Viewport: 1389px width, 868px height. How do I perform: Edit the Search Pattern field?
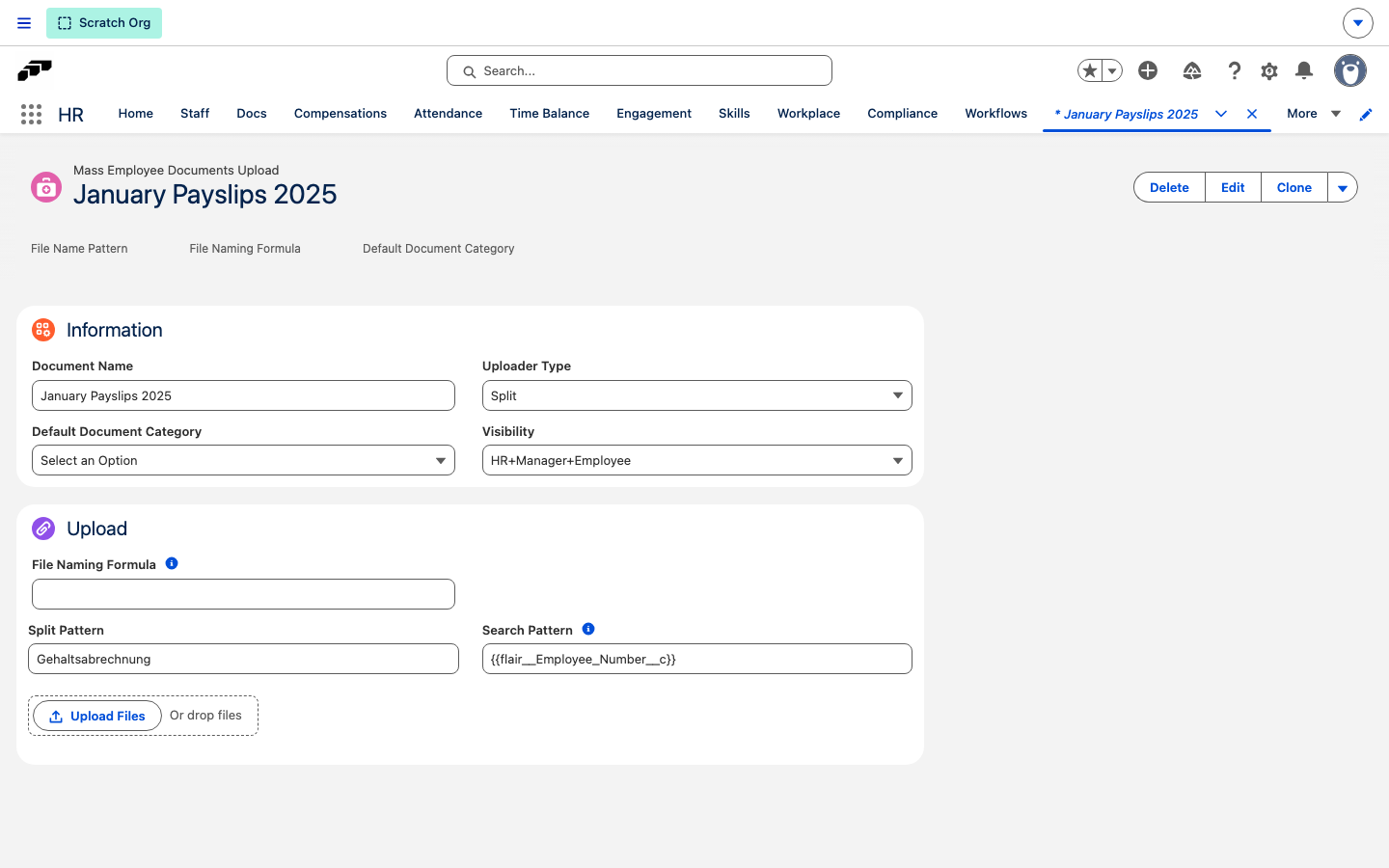click(696, 659)
